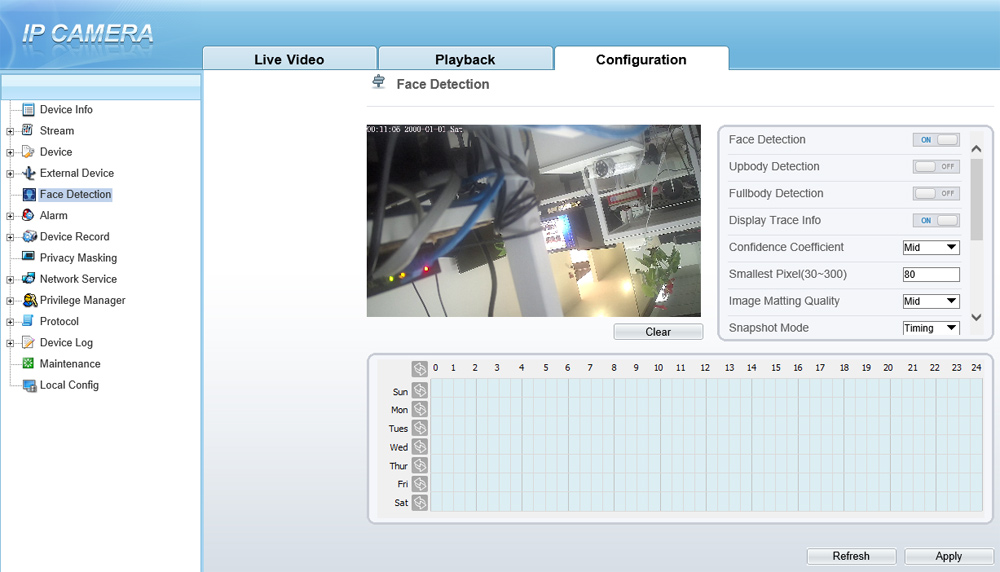
Task: Open the Snapshot Mode dropdown
Action: (x=931, y=328)
